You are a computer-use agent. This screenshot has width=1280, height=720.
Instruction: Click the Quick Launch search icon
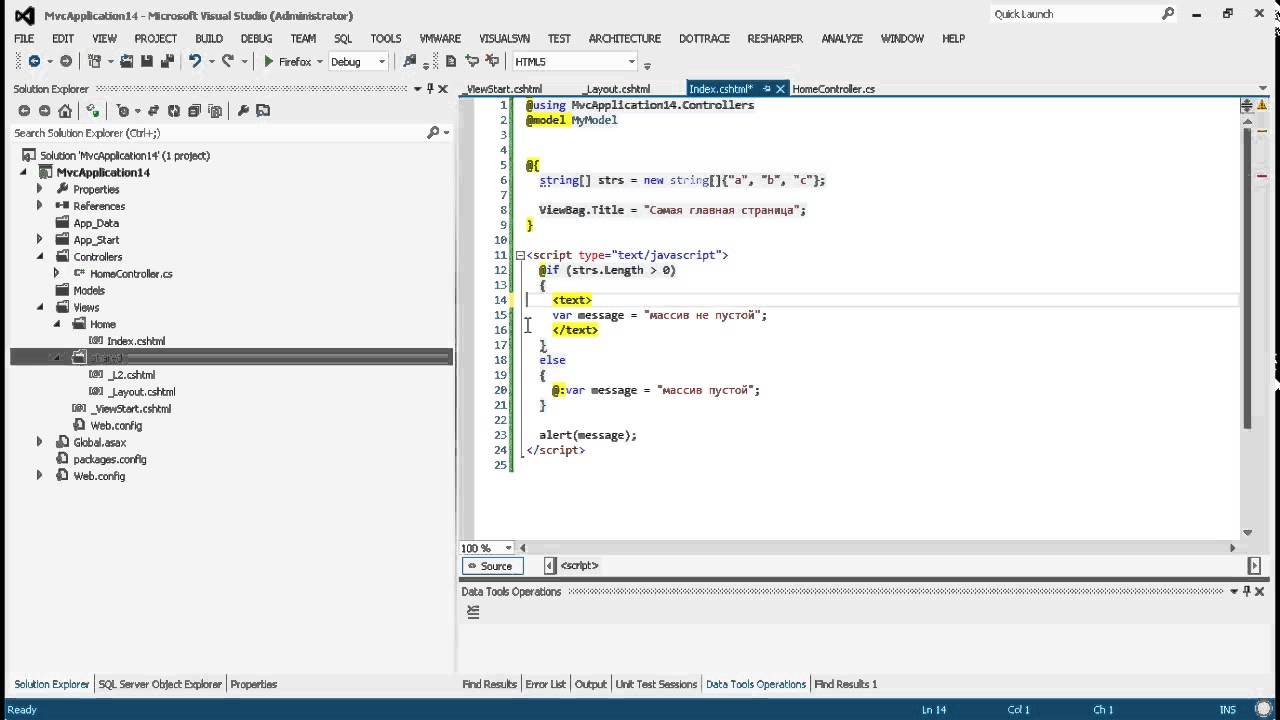(1167, 14)
